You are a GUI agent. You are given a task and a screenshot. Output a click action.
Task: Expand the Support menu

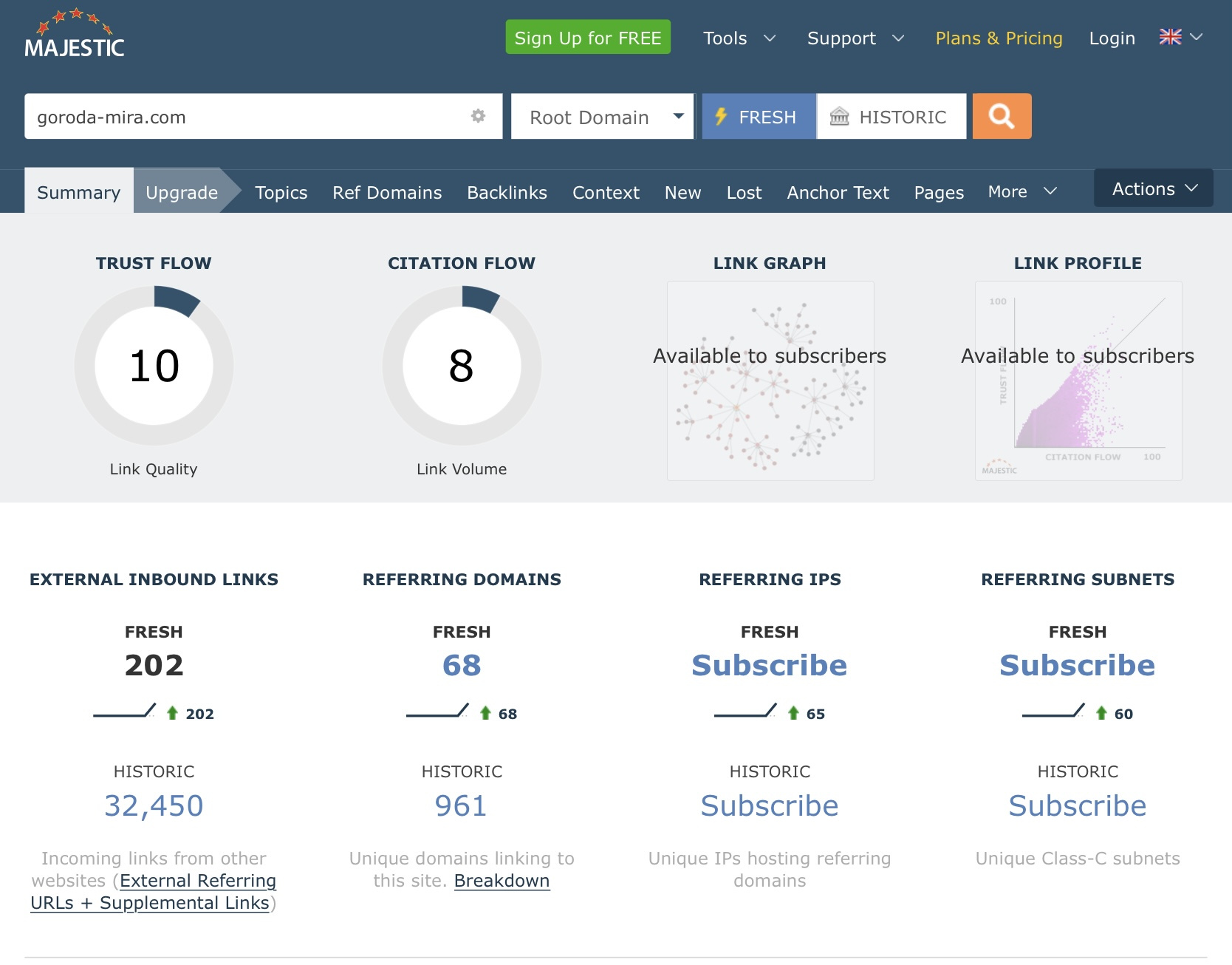point(855,38)
